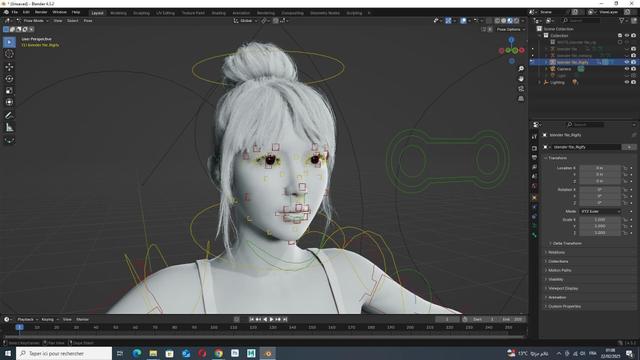Play the animation in the timeline
The width and height of the screenshot is (640, 360).
(x=271, y=319)
